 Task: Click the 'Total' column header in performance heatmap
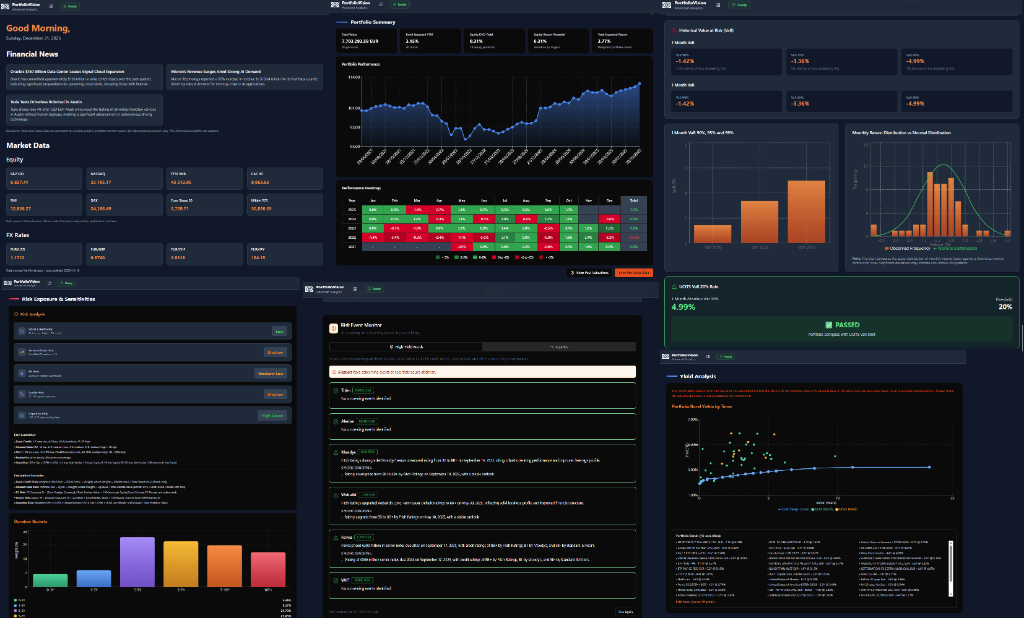pyautogui.click(x=633, y=201)
